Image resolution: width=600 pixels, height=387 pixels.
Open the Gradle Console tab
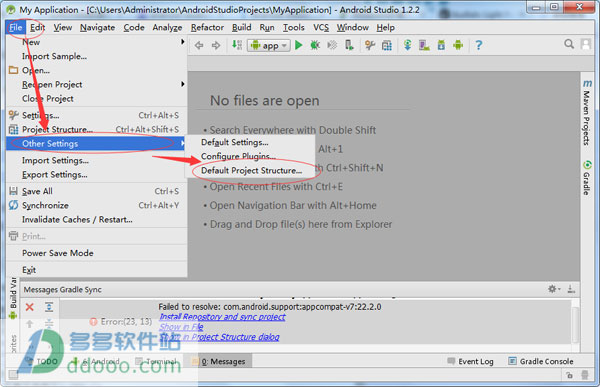coord(541,361)
